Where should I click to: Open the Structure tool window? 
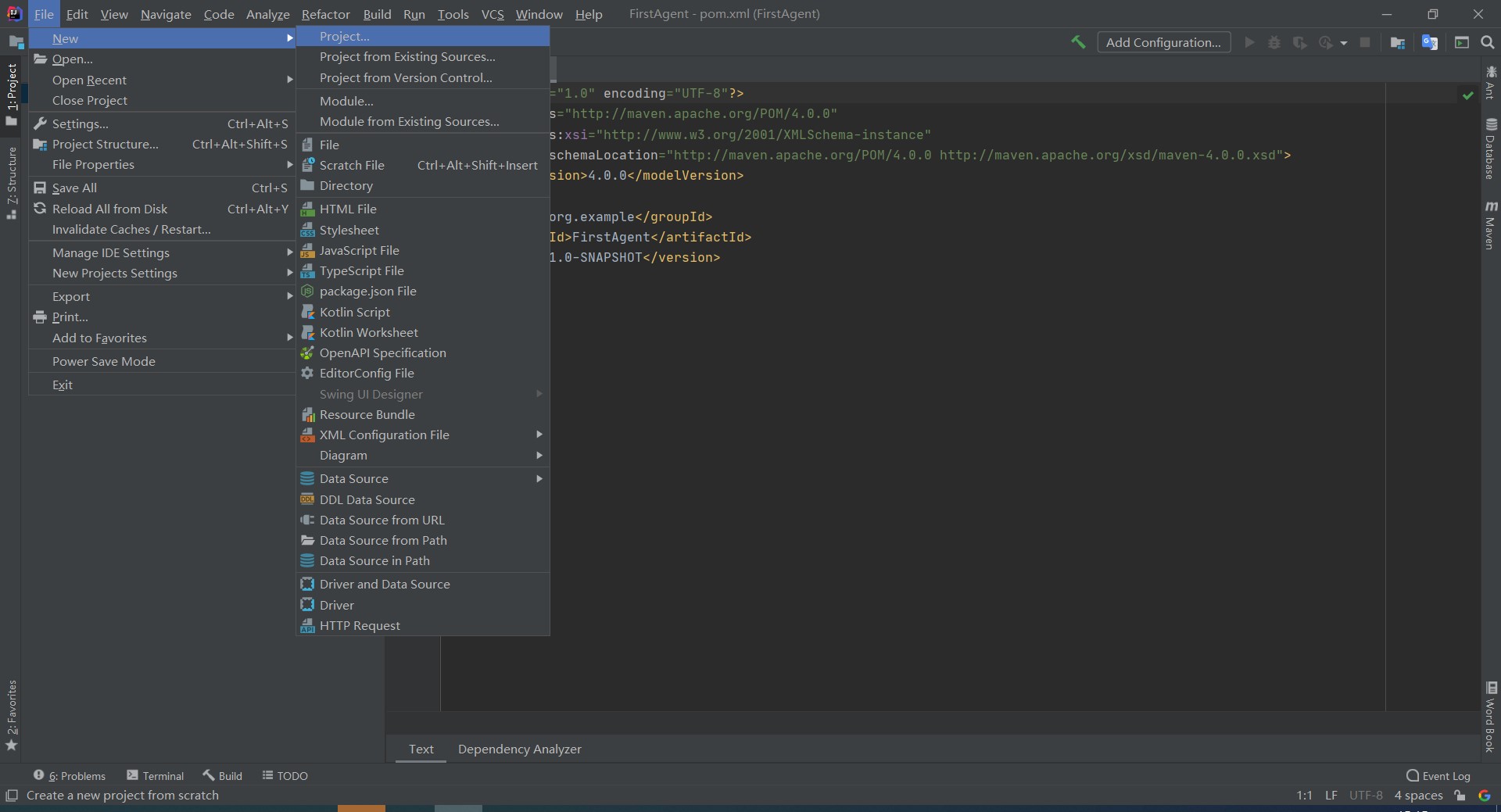(12, 183)
